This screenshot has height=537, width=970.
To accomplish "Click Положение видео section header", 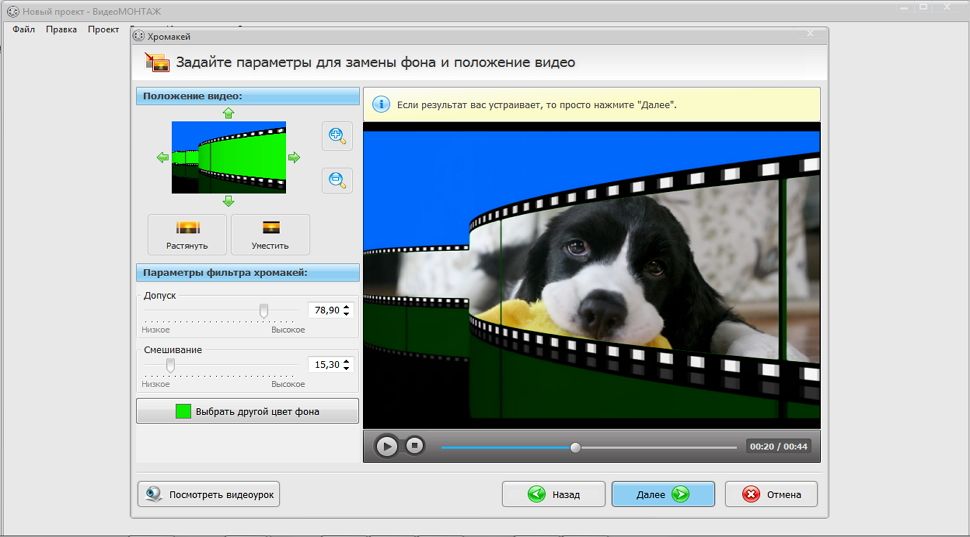I will [247, 96].
